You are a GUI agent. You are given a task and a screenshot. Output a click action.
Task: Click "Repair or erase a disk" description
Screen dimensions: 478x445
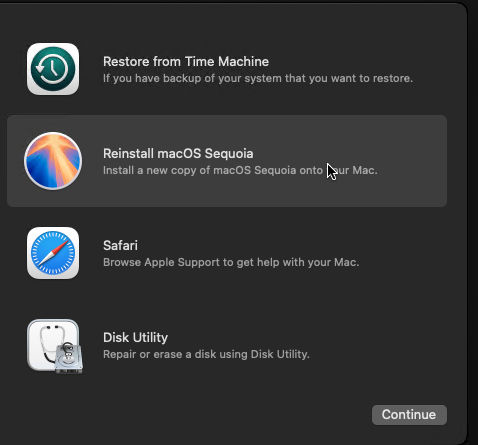pos(206,354)
